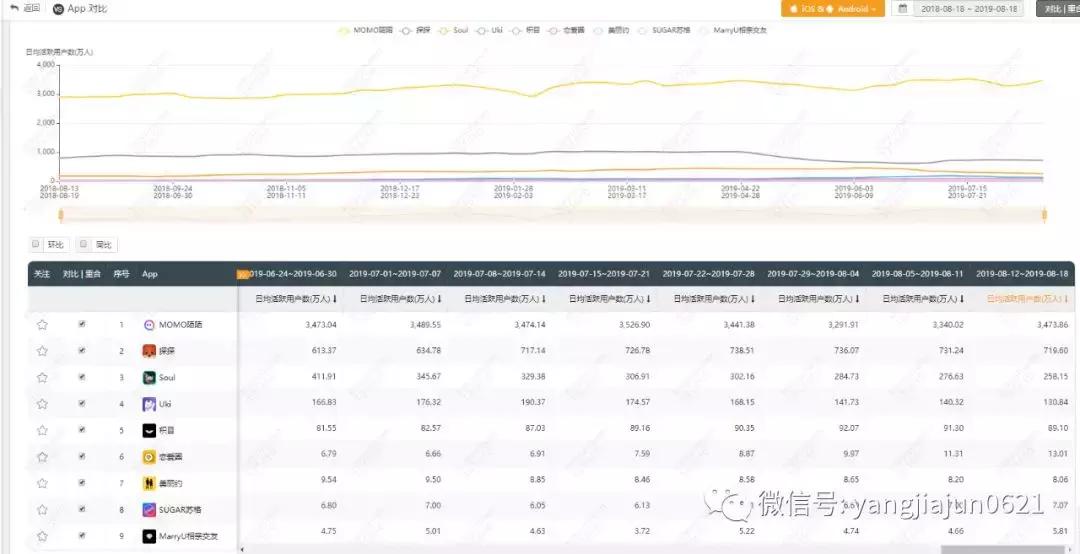
Task: Toggle SUGAR苏格 series in chart legend
Action: [x=665, y=30]
